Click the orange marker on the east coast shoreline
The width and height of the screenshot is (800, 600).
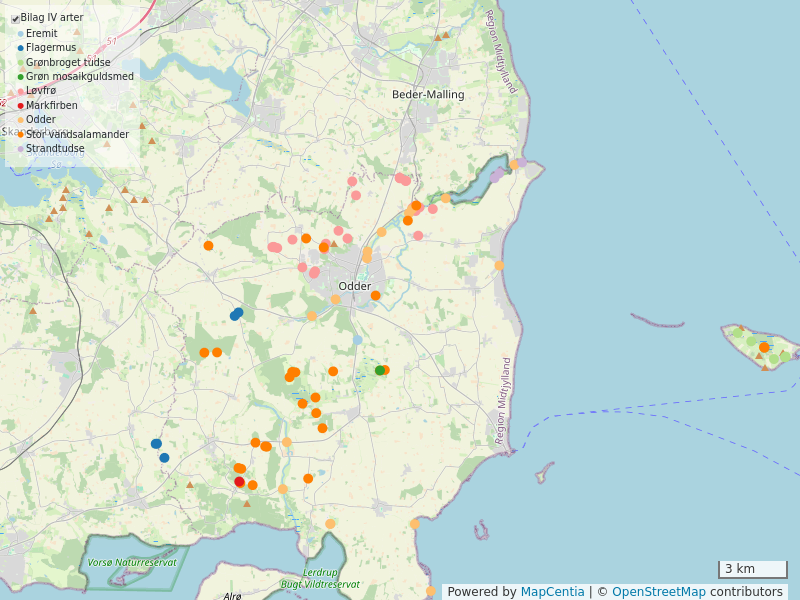click(499, 265)
